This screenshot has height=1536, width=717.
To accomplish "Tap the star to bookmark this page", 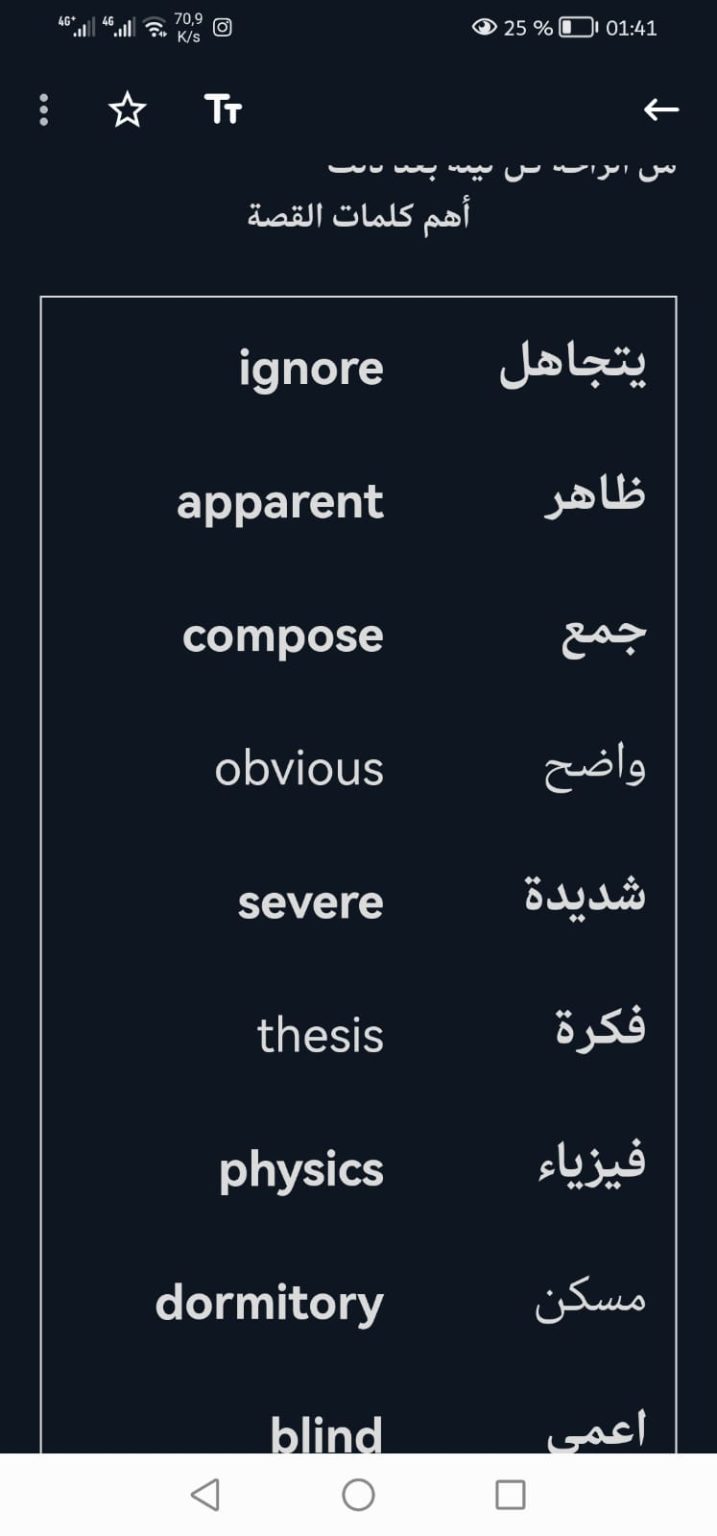I will [128, 110].
